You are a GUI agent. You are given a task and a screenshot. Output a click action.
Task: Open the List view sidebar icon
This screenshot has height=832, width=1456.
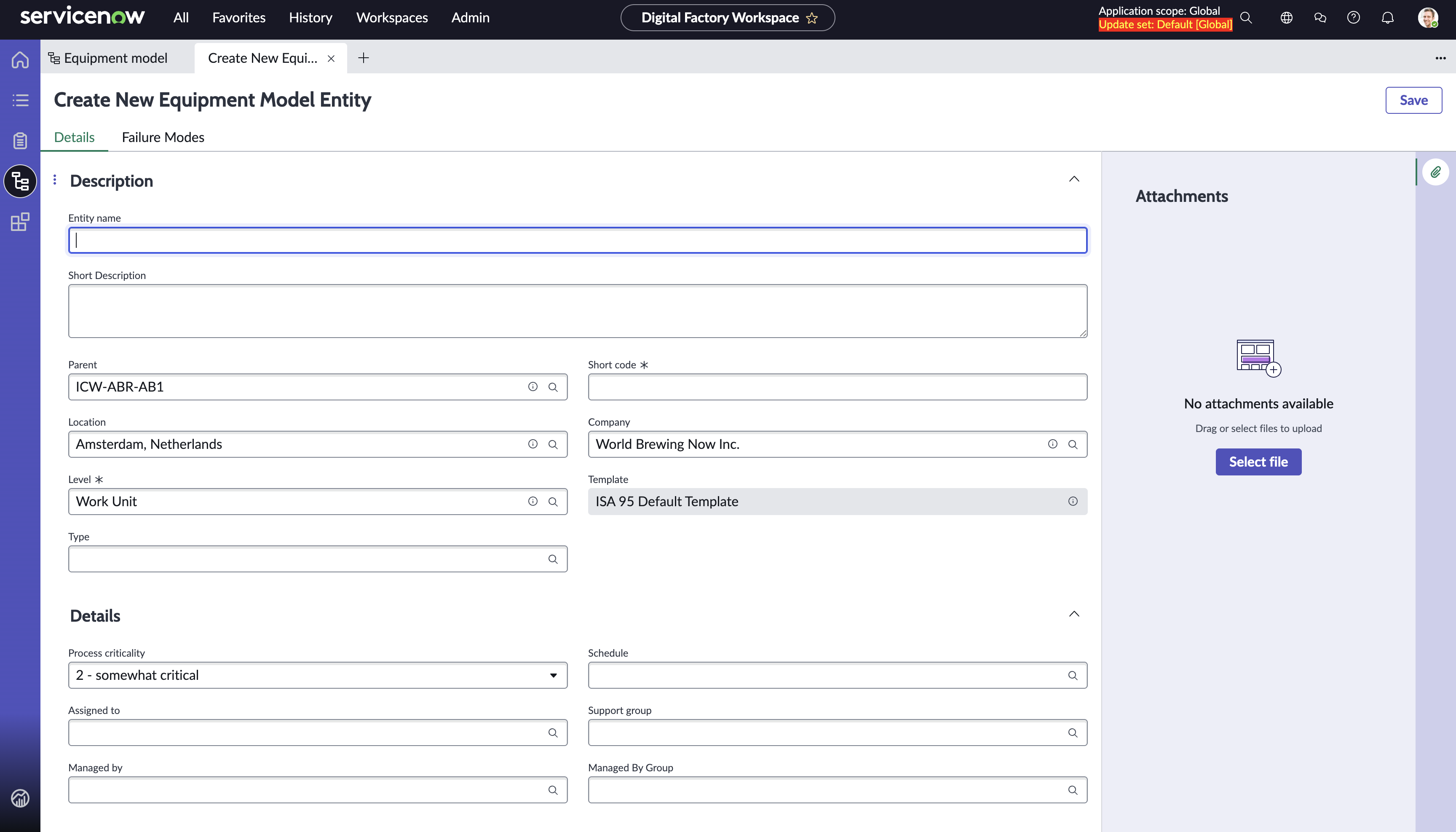tap(20, 101)
